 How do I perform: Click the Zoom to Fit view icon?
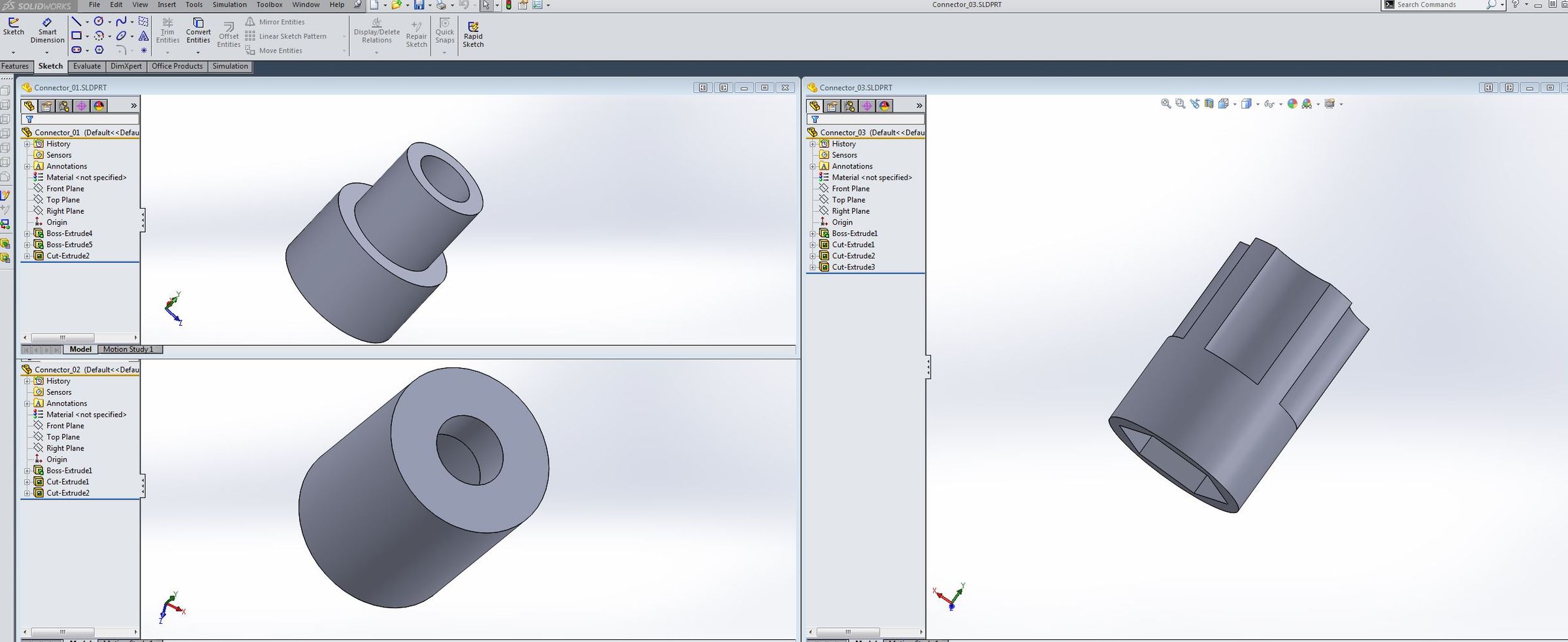coord(1166,104)
